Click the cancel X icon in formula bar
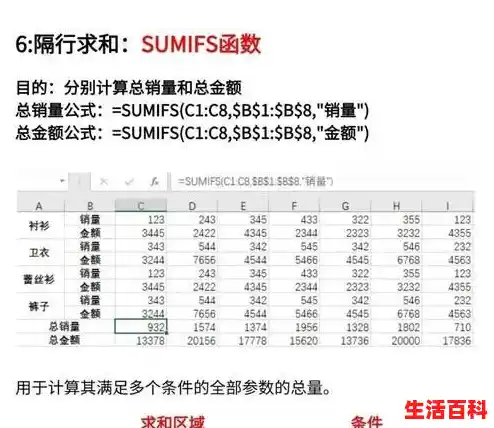The width and height of the screenshot is (494, 428). (104, 182)
